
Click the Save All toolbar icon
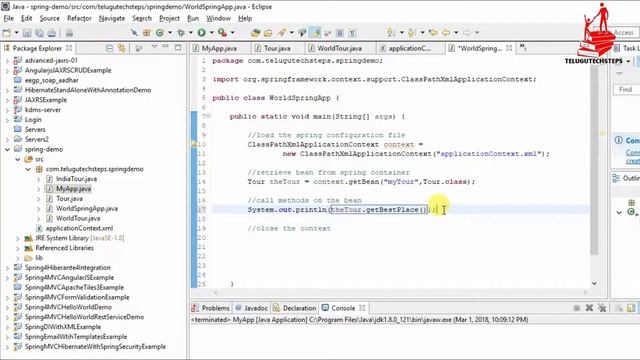coord(39,33)
